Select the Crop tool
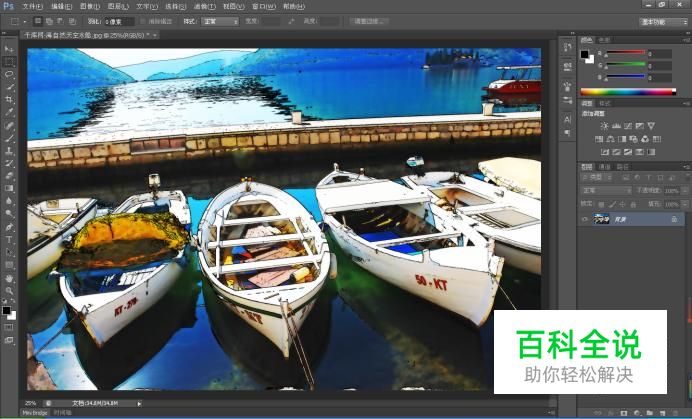This screenshot has height=419, width=692. [9, 99]
